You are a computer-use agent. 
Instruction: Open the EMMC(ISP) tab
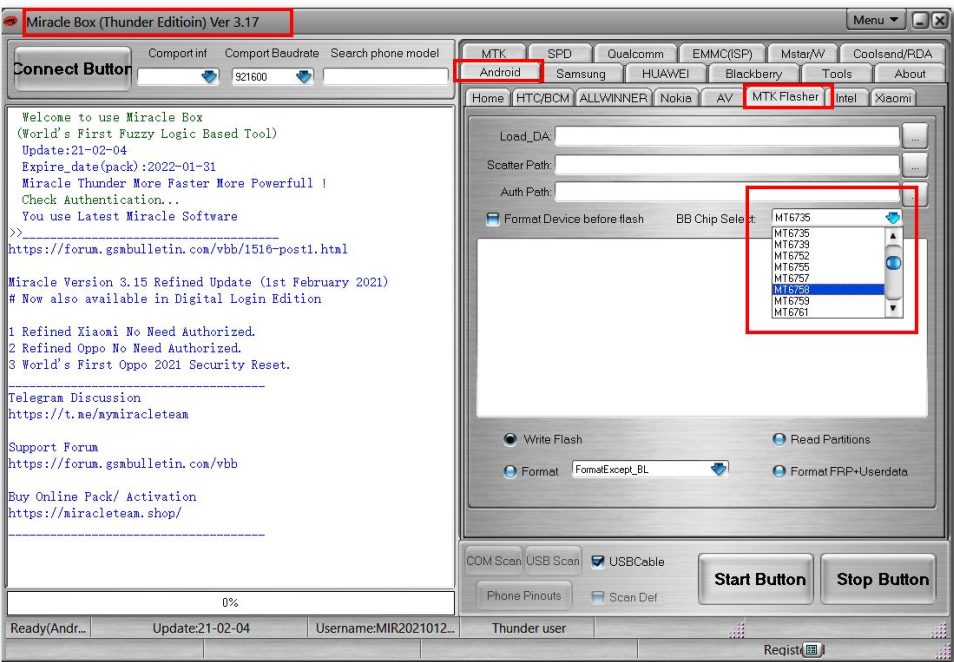point(722,54)
